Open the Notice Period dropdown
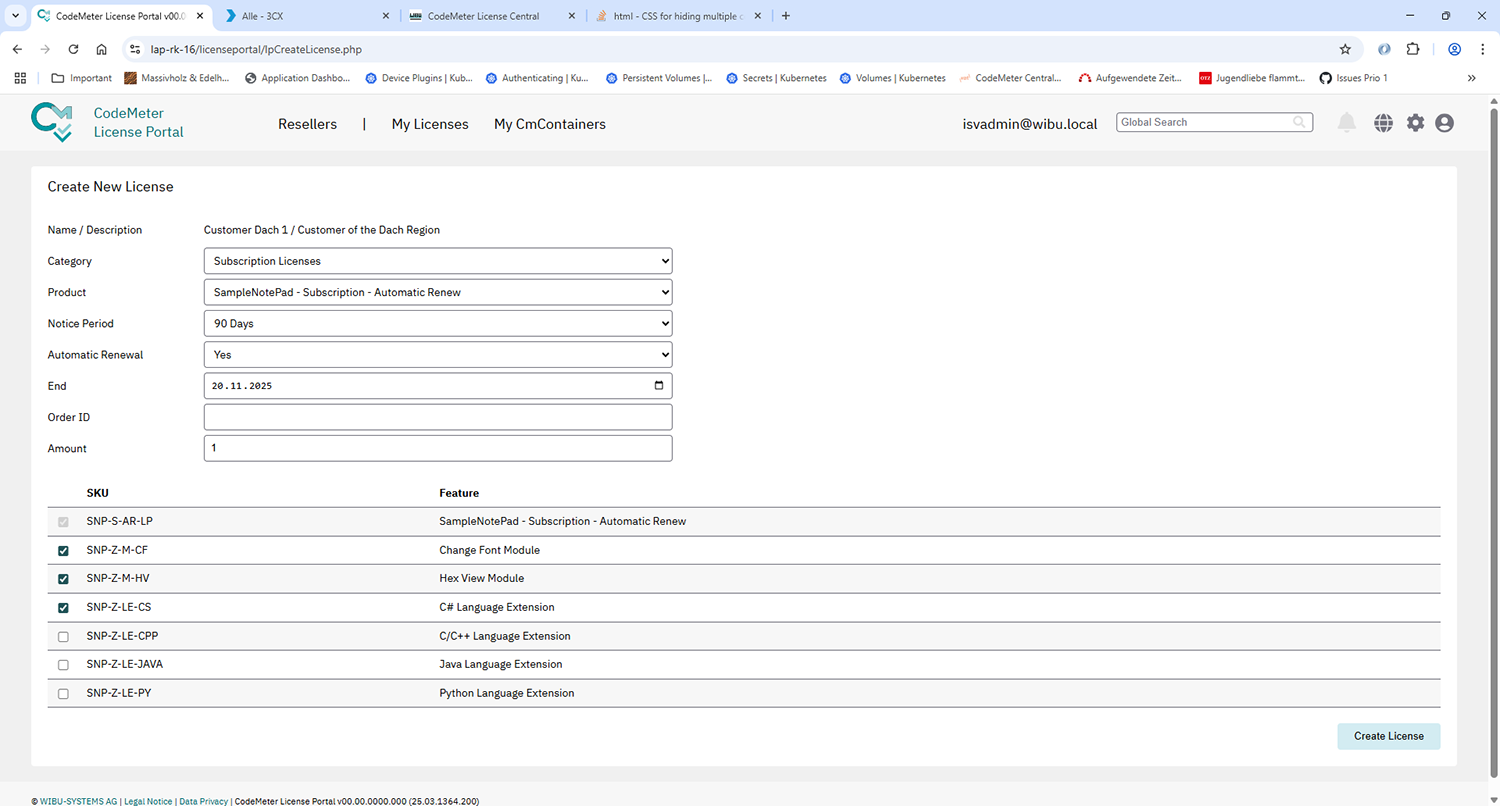The image size is (1500, 806). pos(438,324)
